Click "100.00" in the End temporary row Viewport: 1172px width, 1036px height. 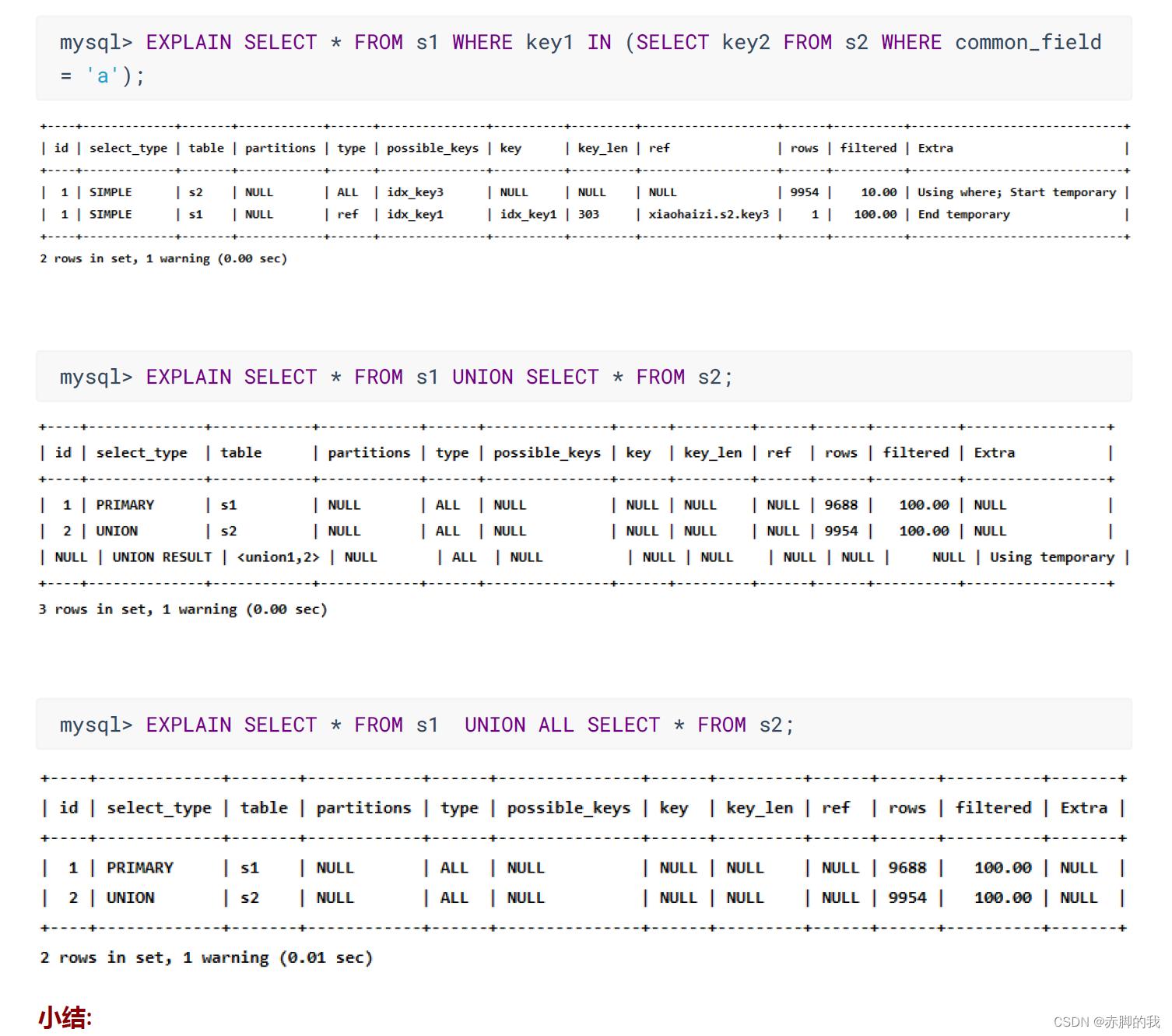point(875,214)
